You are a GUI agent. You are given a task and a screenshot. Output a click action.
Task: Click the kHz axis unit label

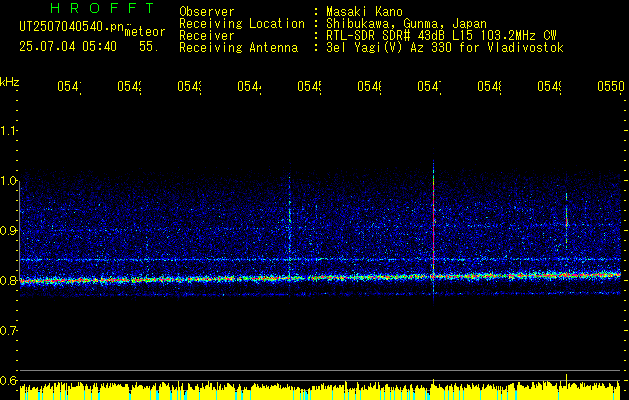(x=9, y=82)
